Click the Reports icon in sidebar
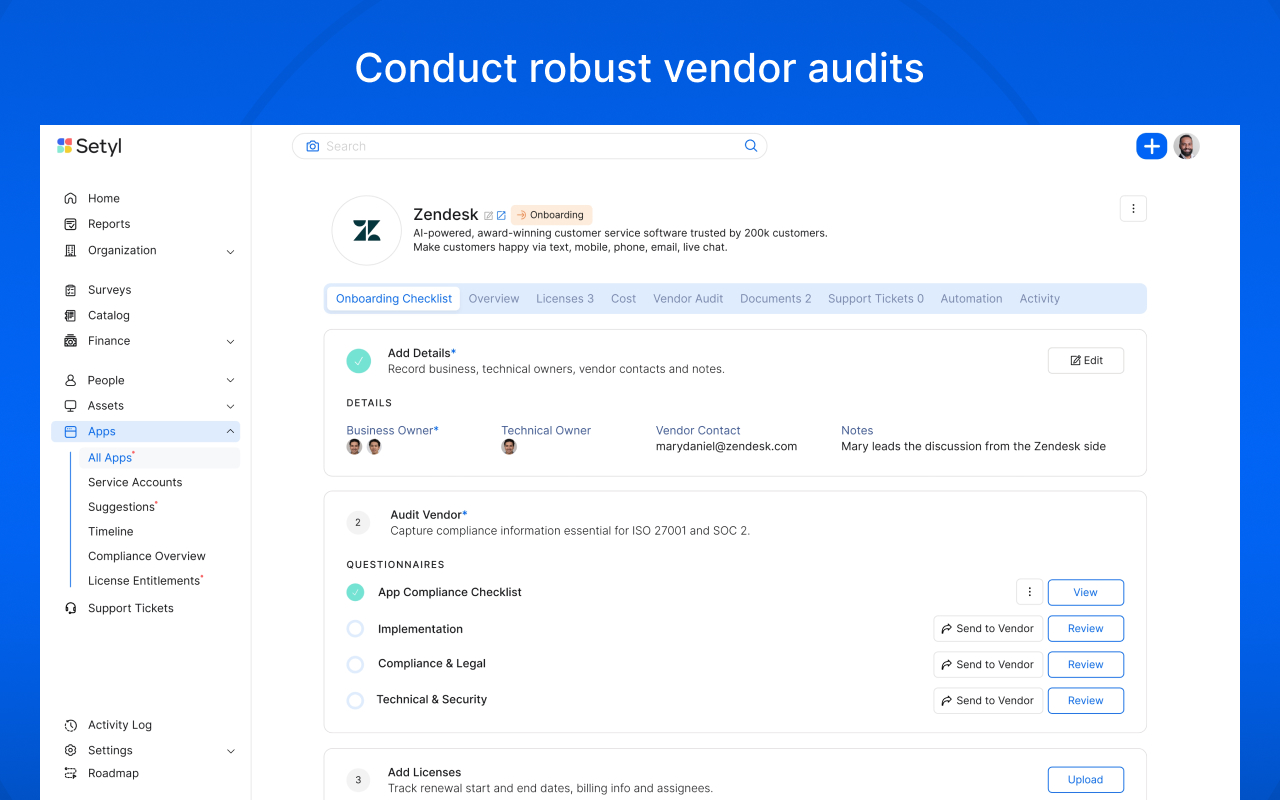The width and height of the screenshot is (1280, 800). (x=70, y=224)
